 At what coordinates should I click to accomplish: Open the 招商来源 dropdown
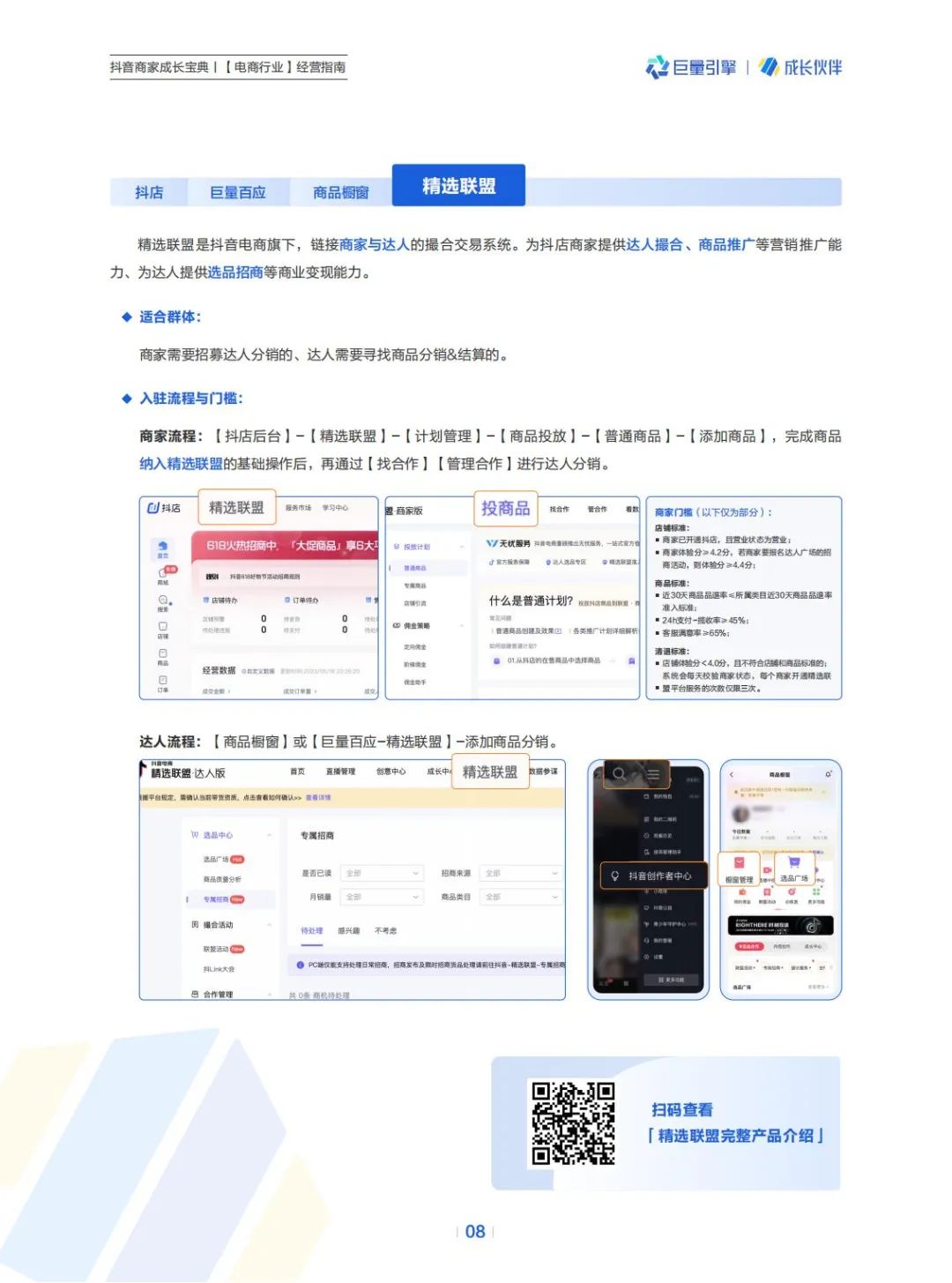click(x=521, y=873)
